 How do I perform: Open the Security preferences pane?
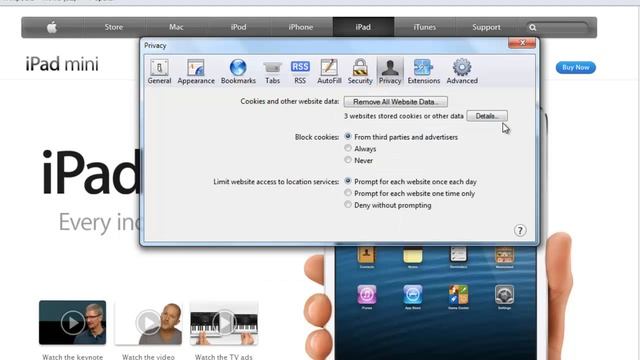[360, 71]
